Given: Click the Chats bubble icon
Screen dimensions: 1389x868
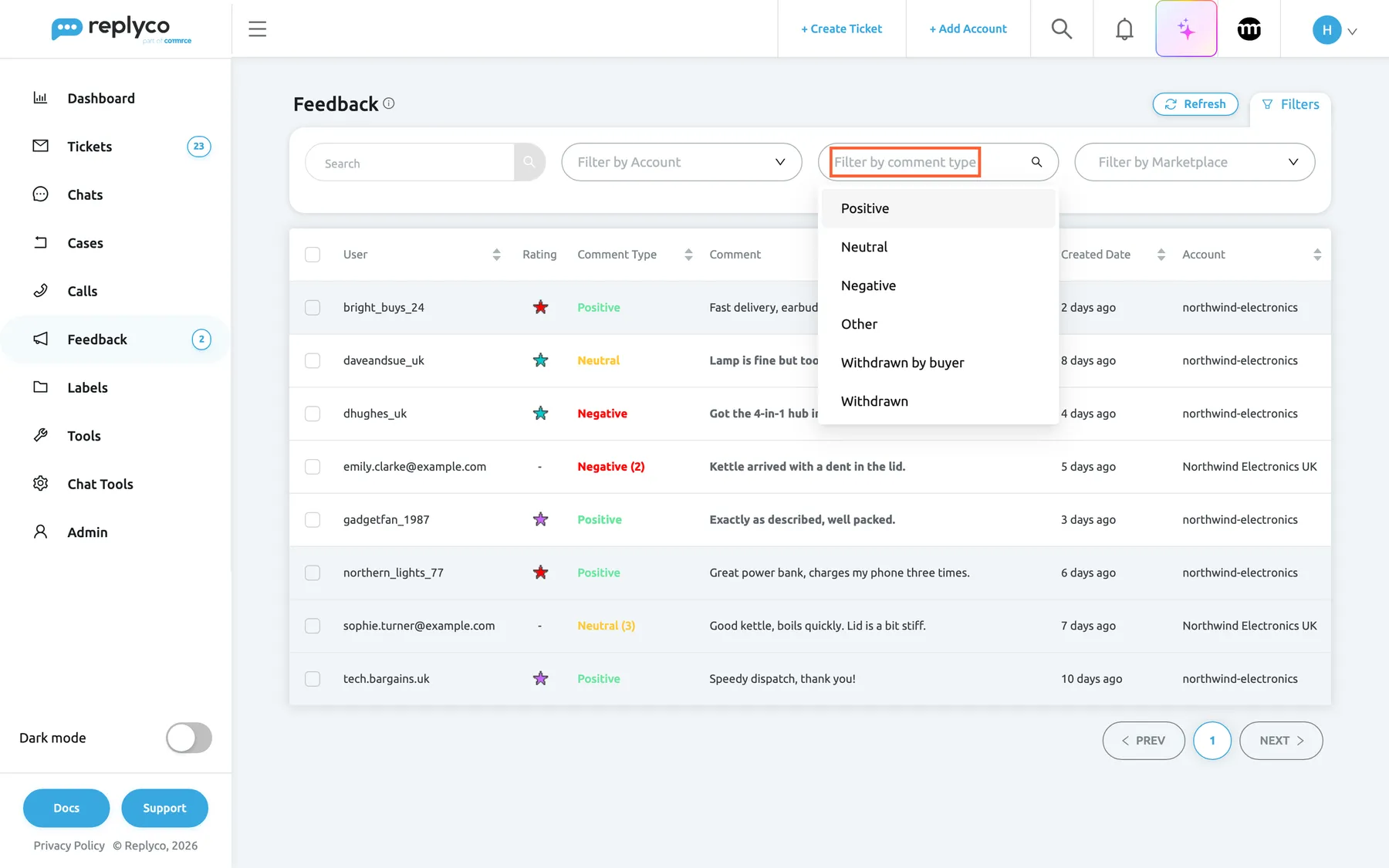Looking at the screenshot, I should pyautogui.click(x=40, y=194).
